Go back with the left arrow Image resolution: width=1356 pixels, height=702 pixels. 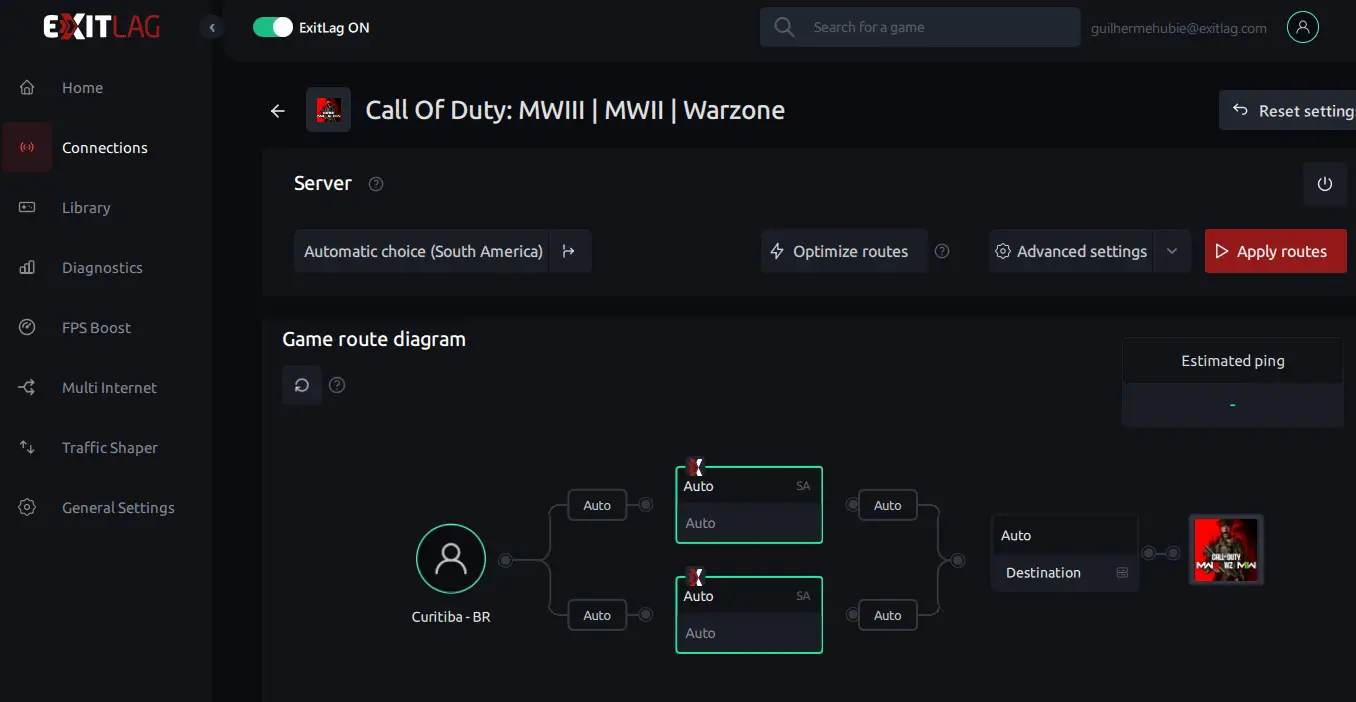click(278, 111)
